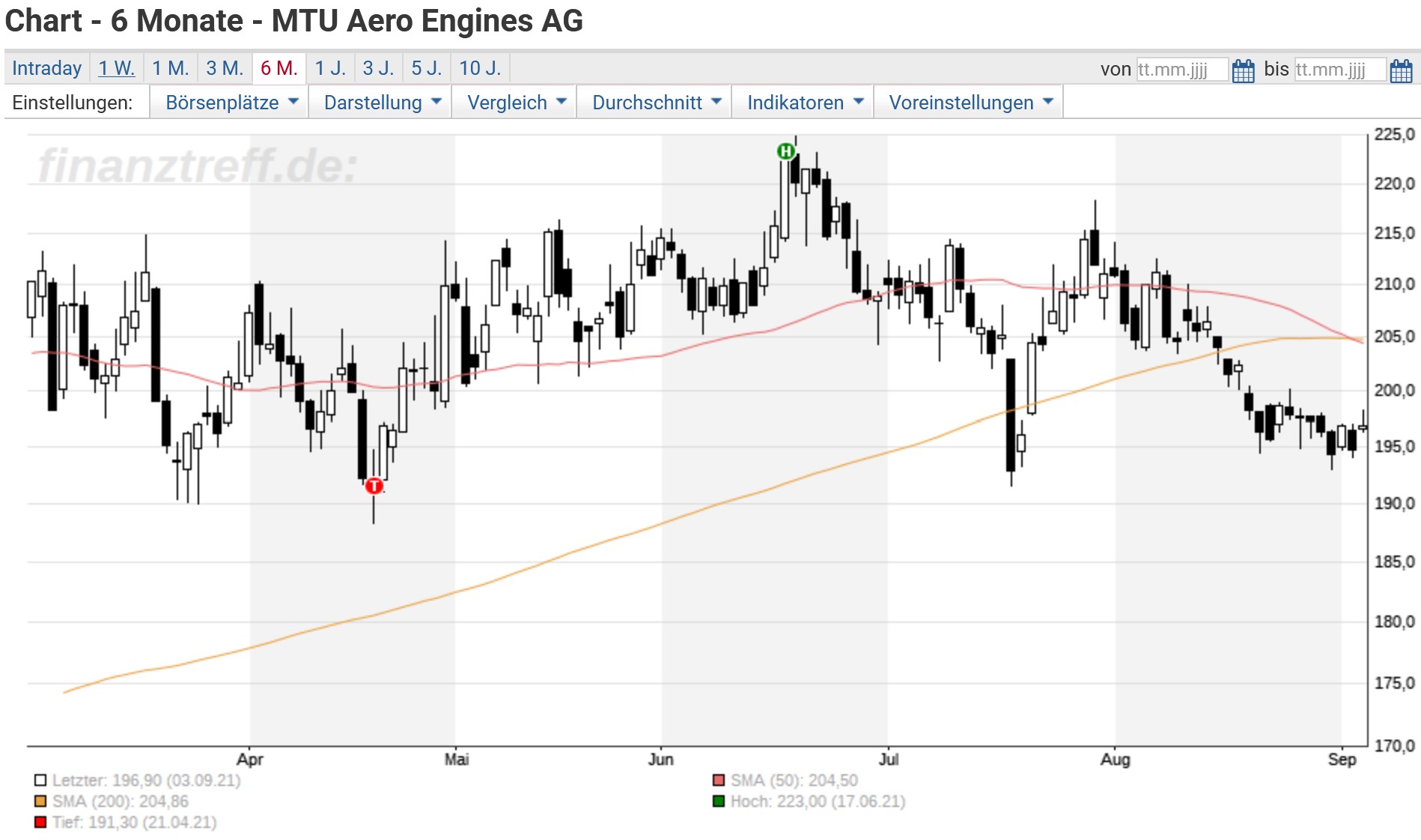Image resolution: width=1421 pixels, height=840 pixels.
Task: Click the green H high marker
Action: [x=785, y=151]
